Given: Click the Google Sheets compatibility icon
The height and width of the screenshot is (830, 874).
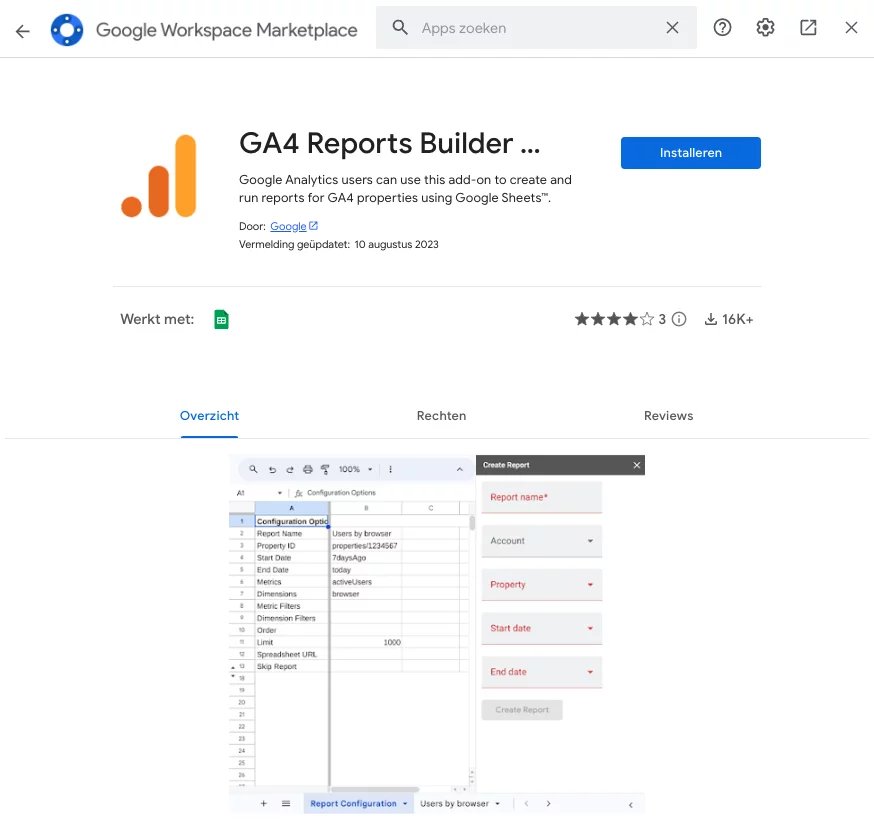Looking at the screenshot, I should (221, 320).
